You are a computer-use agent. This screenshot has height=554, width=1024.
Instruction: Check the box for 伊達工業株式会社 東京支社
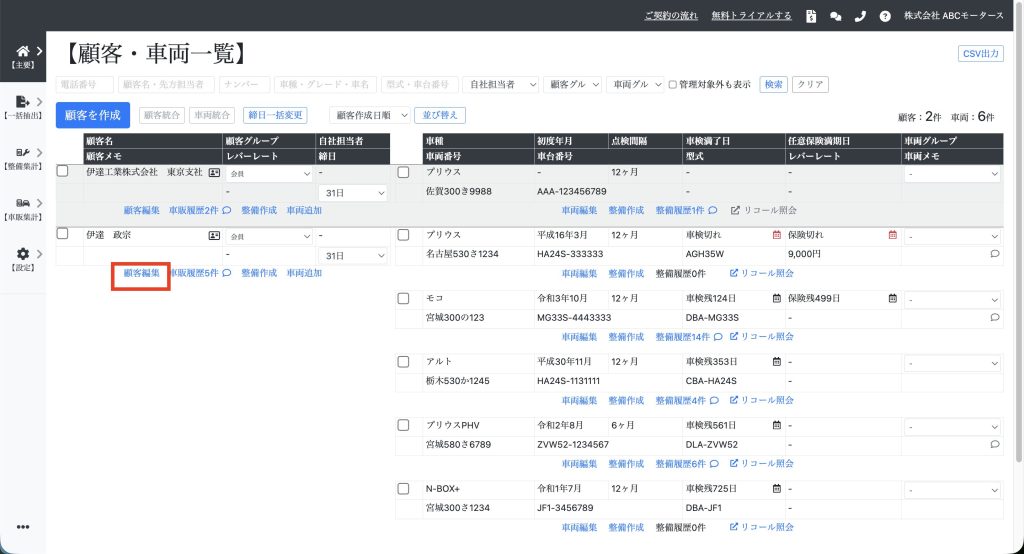[x=62, y=172]
